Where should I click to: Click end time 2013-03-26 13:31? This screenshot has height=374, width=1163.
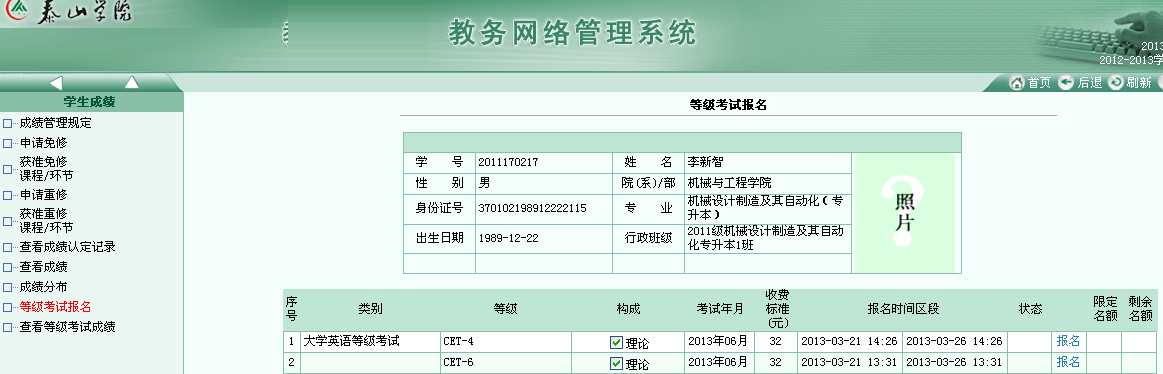(x=954, y=362)
